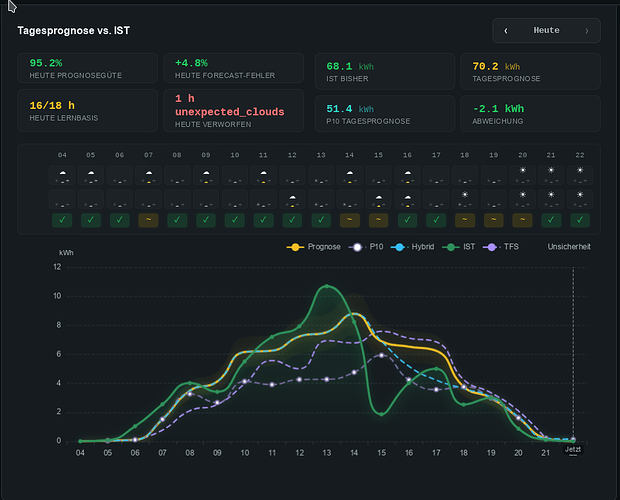
Task: Toggle the IST series in chart legend
Action: coord(459,247)
